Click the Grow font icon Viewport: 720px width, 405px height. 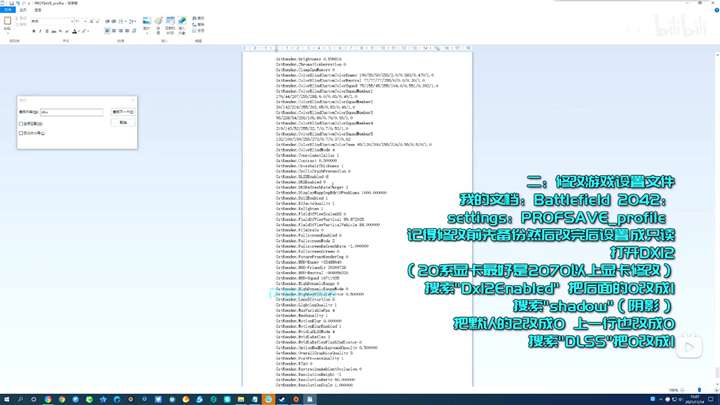[91, 21]
